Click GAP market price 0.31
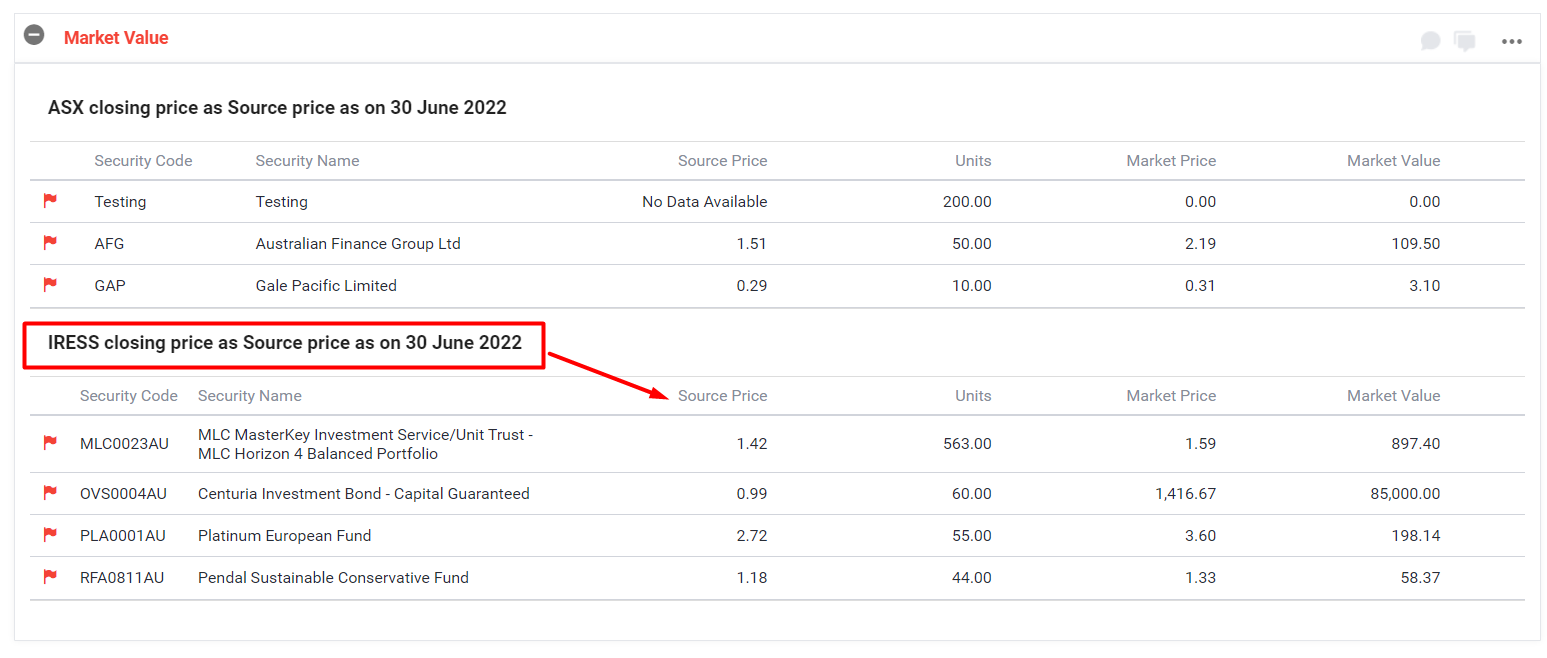1547x658 pixels. coord(1200,286)
